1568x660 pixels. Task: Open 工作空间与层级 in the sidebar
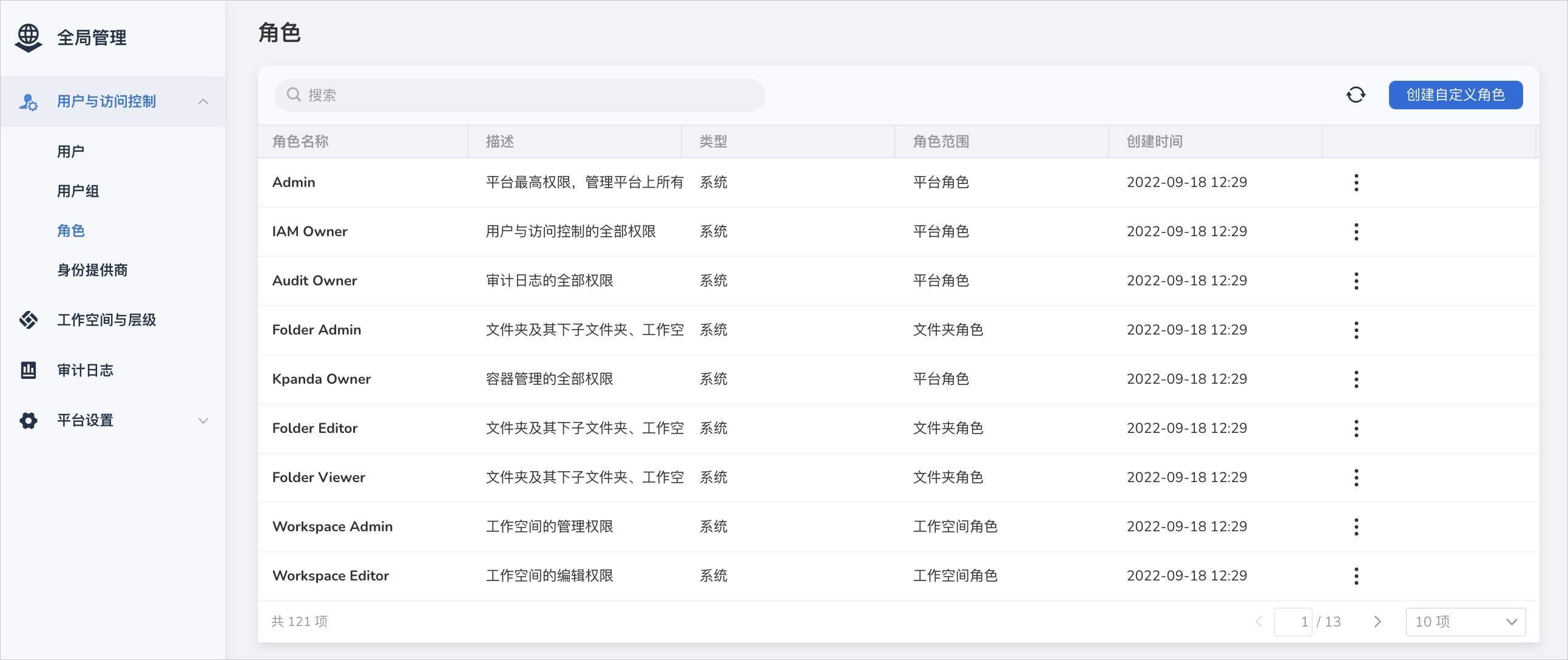[x=107, y=320]
